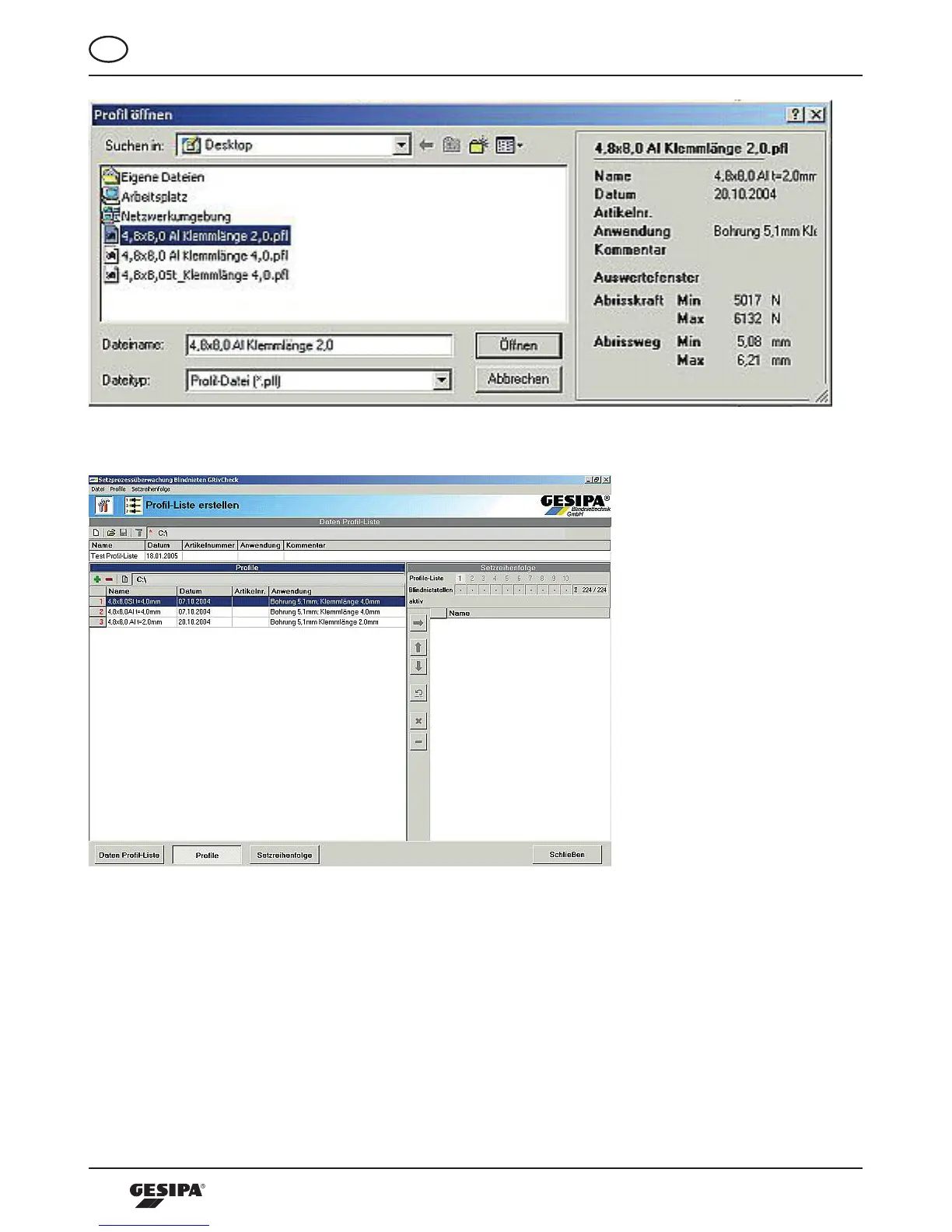Remove profile with red minus icon

[109, 579]
